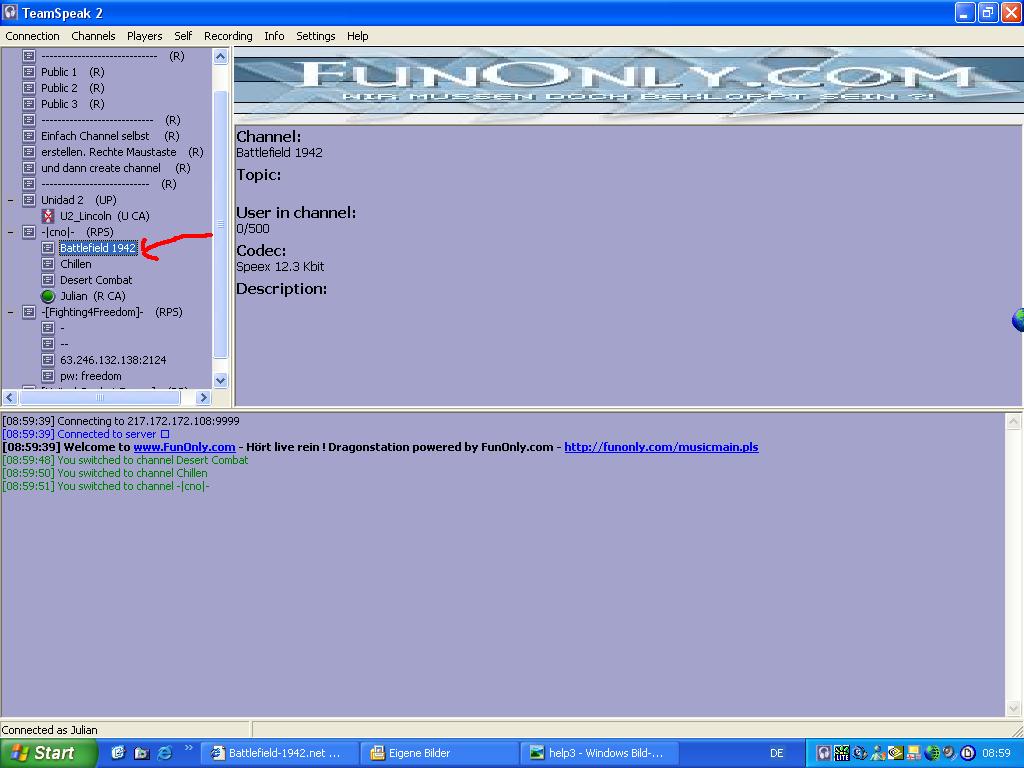This screenshot has width=1024, height=768.
Task: Open the Players menu
Action: [x=144, y=36]
